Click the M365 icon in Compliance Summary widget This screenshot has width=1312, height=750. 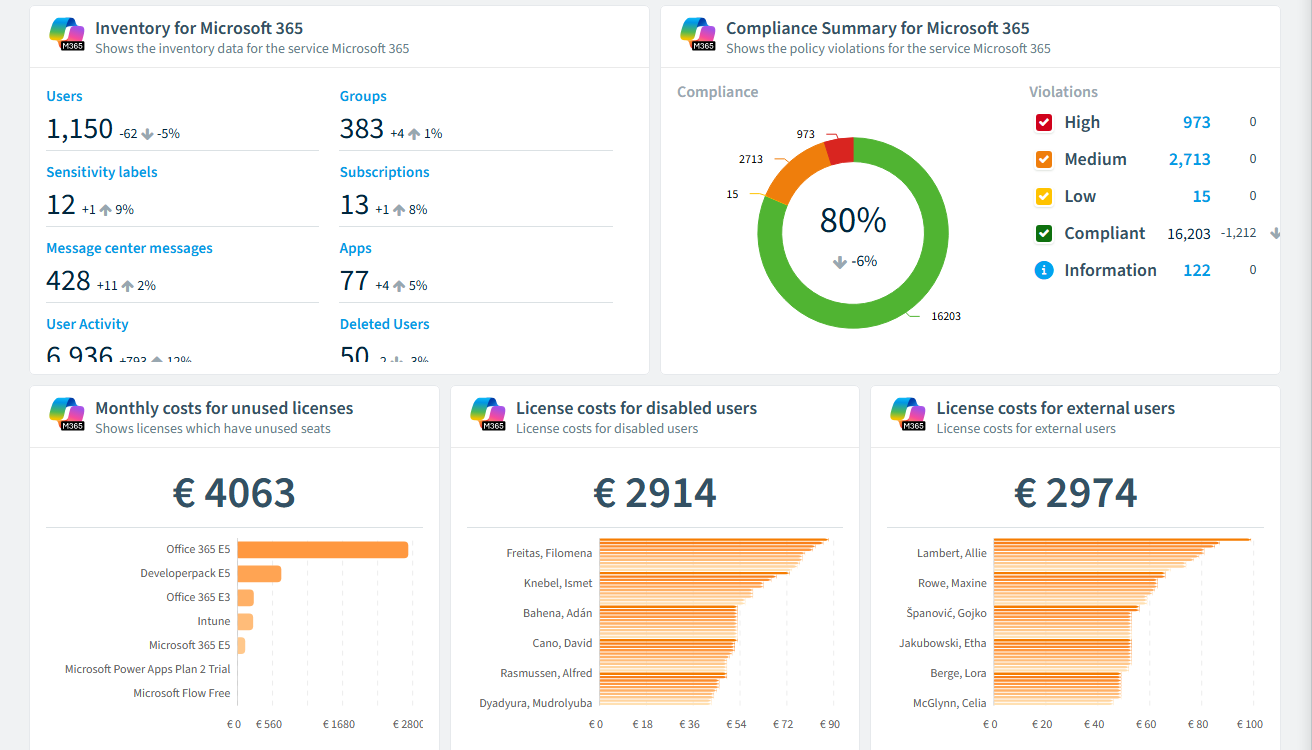tap(697, 35)
